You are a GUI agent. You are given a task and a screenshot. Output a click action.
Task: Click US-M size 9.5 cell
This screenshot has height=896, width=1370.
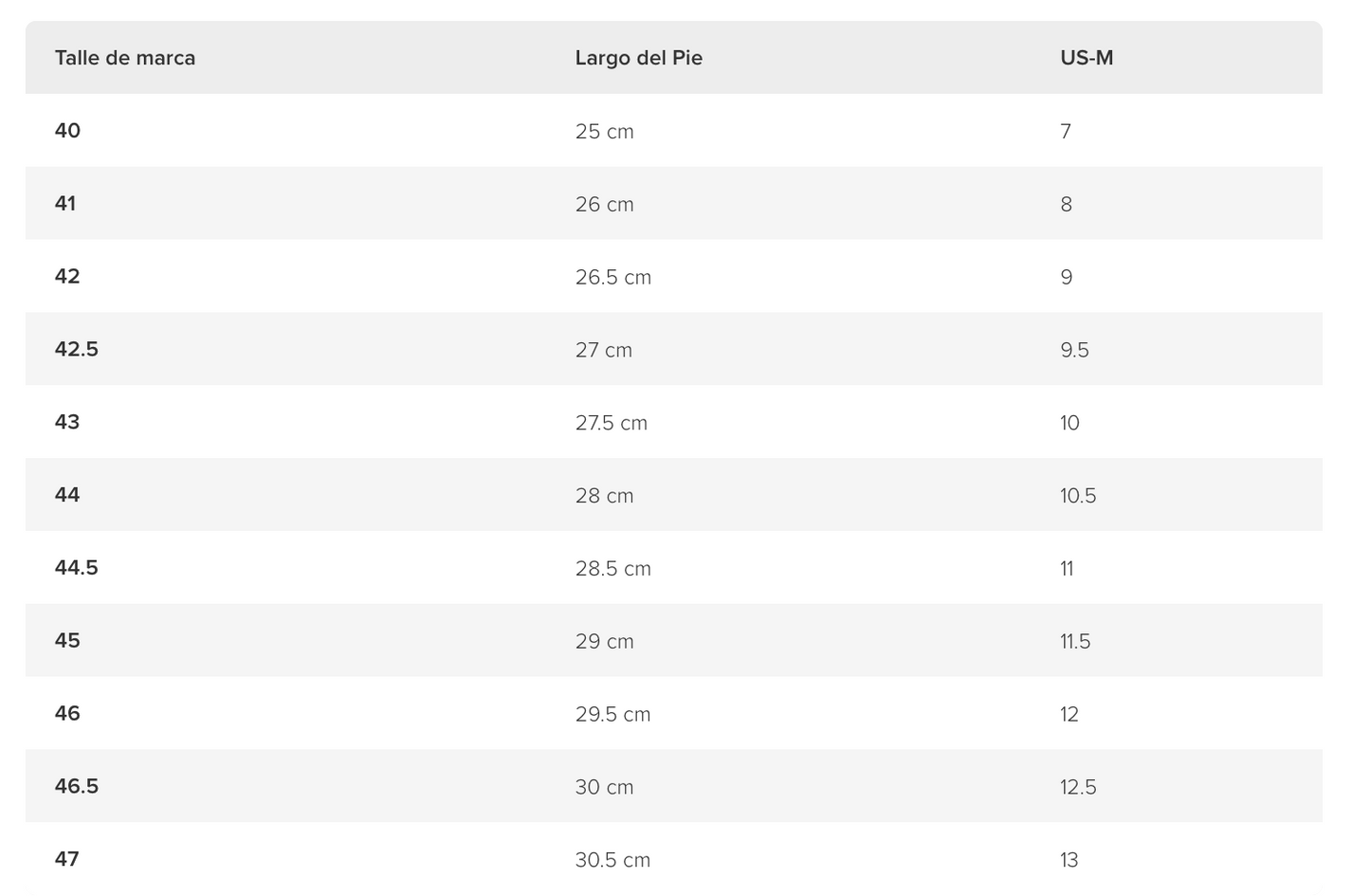(x=1074, y=350)
